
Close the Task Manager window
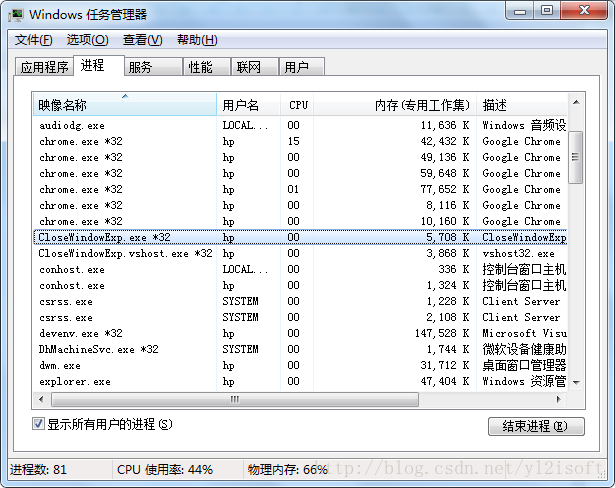point(584,11)
